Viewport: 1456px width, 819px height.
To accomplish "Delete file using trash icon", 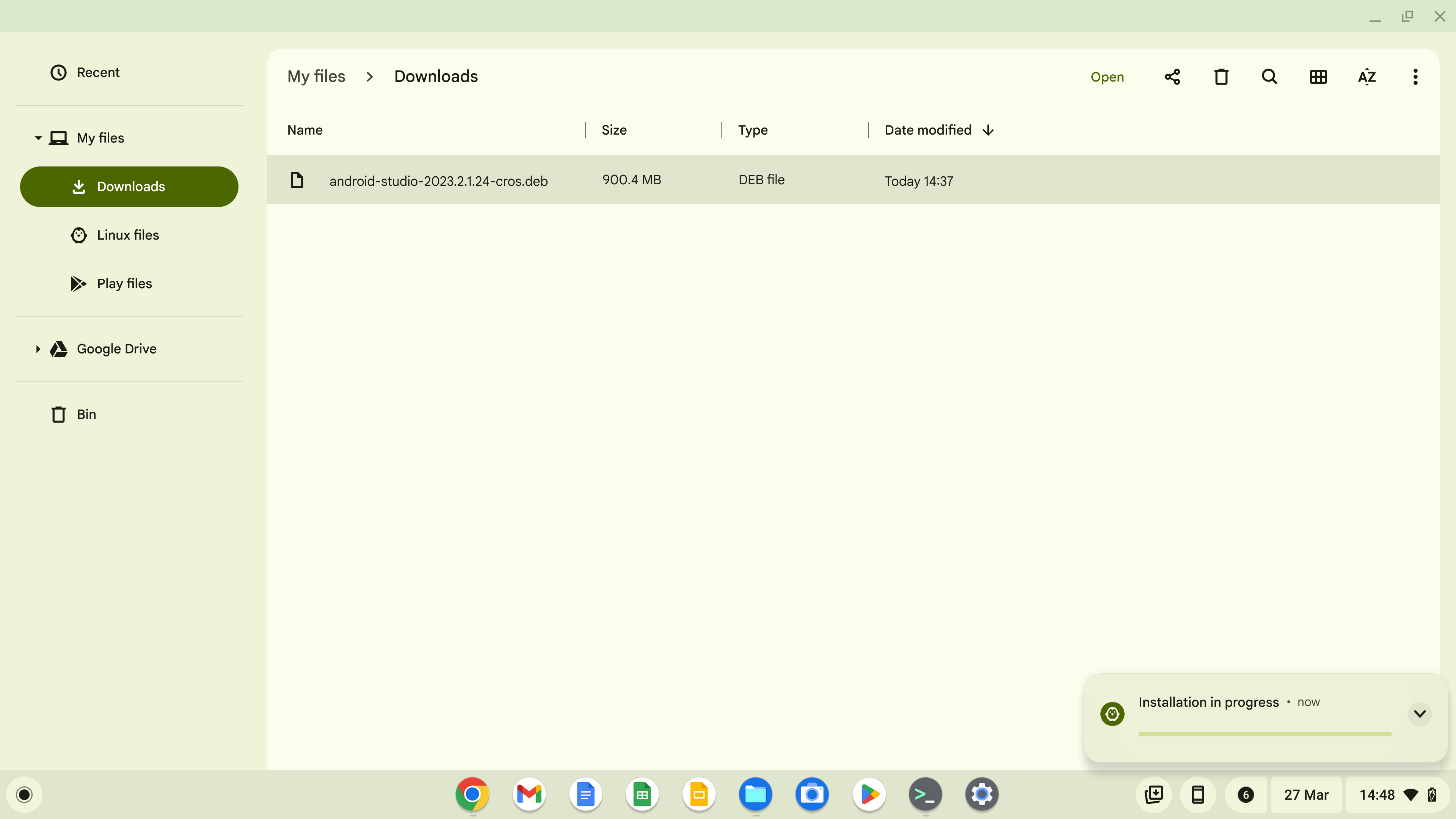I will (1221, 77).
